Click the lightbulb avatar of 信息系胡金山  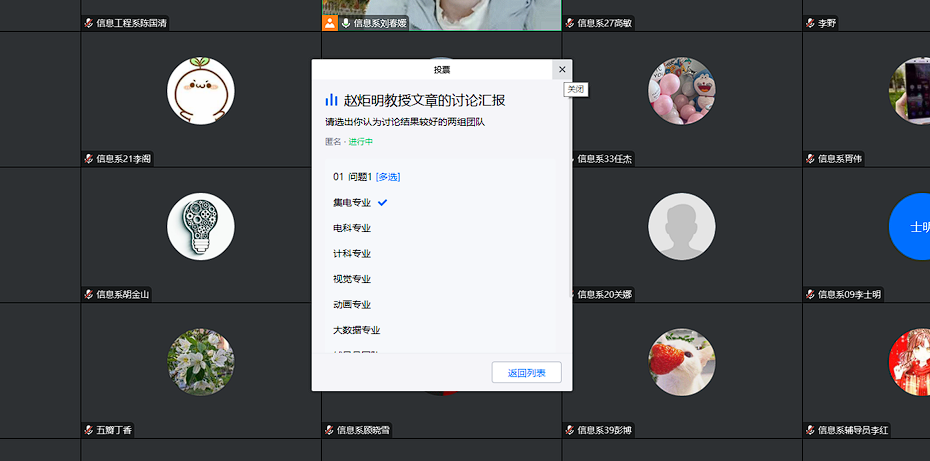pos(201,226)
